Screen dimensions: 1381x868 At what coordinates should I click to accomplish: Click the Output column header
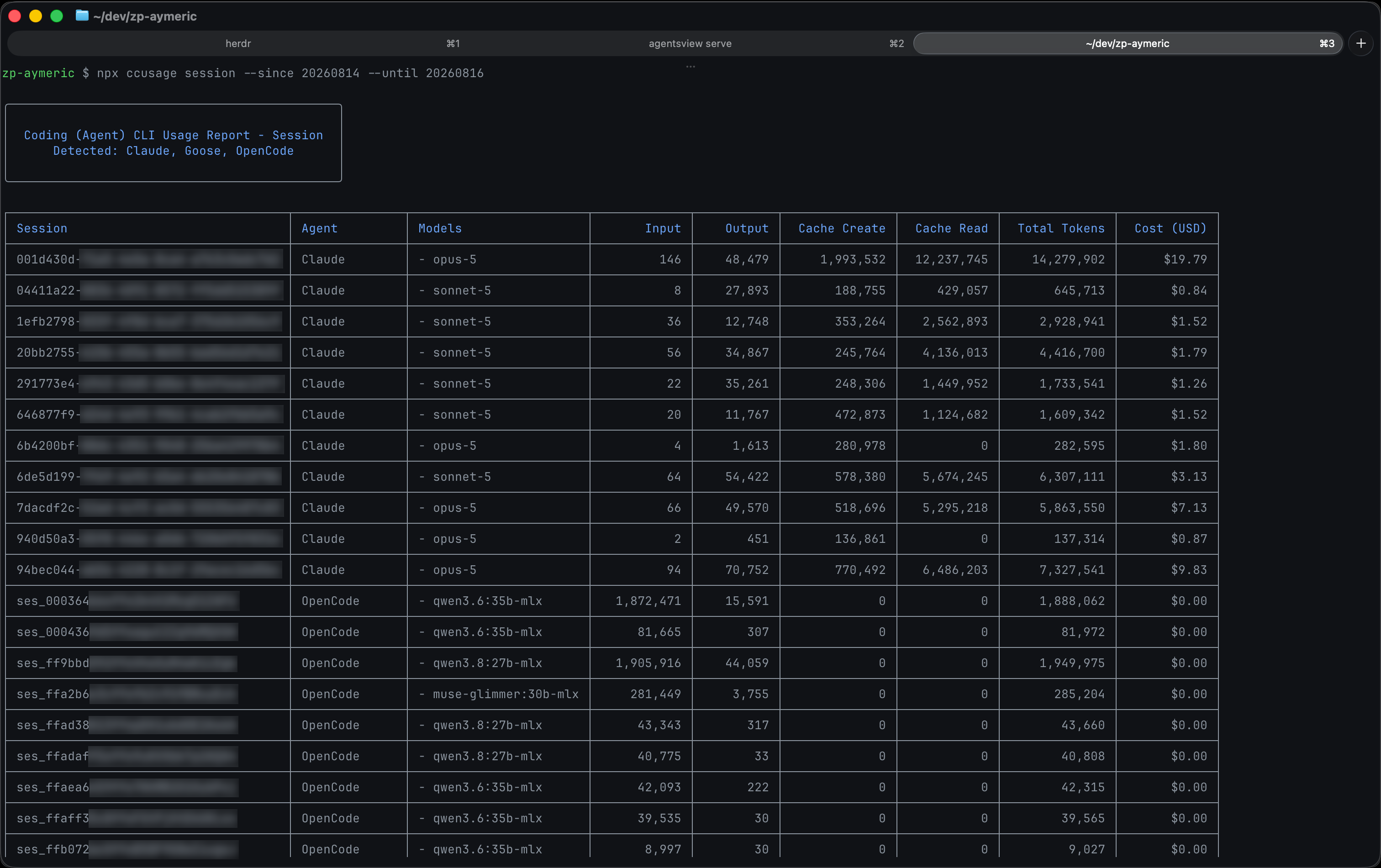click(x=747, y=228)
